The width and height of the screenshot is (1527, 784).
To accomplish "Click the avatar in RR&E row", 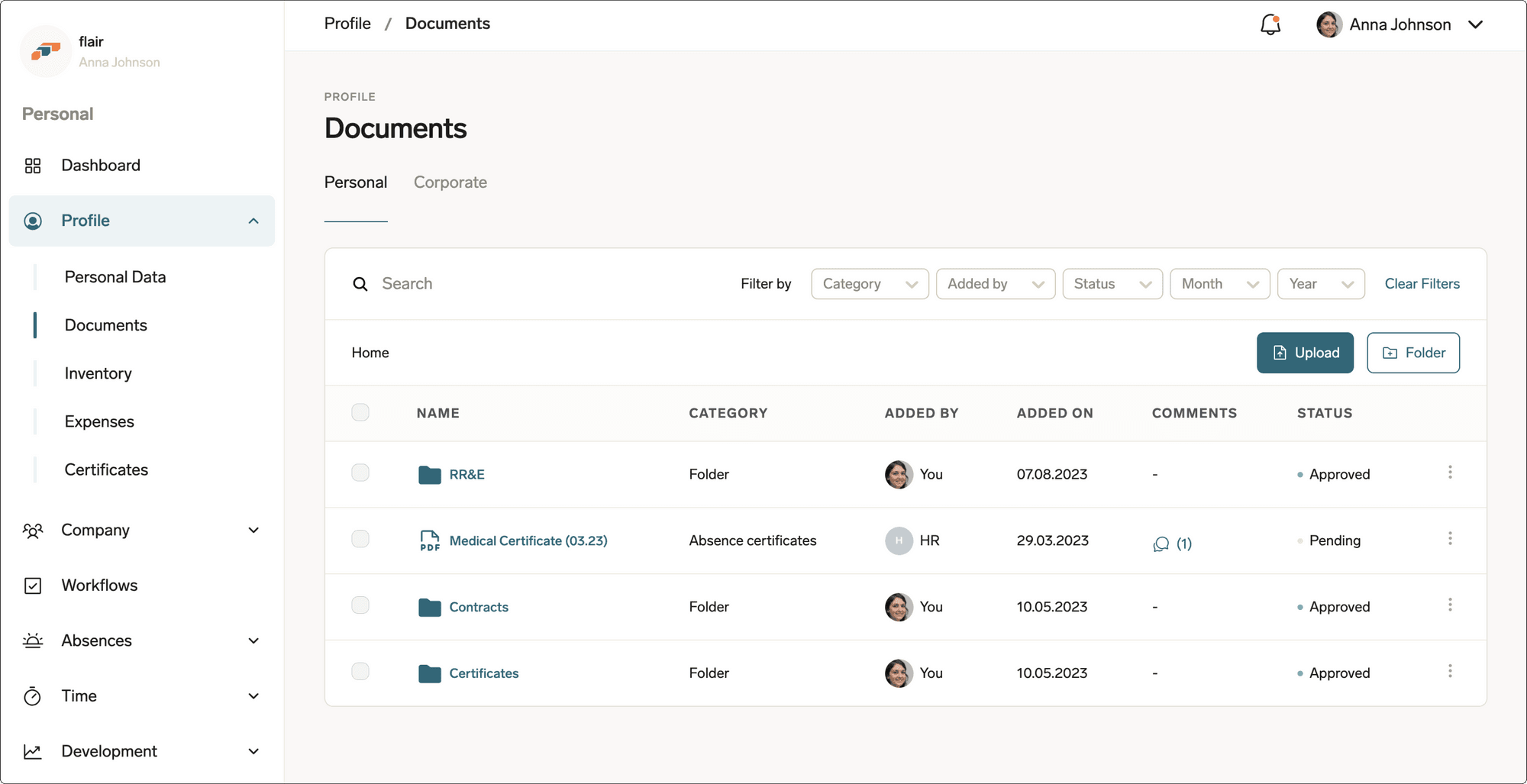I will point(899,474).
